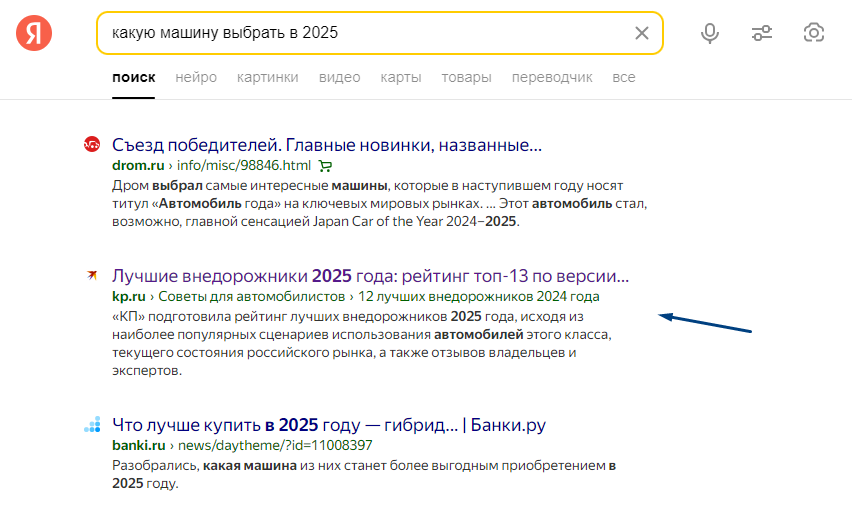Switch to the карты tab
852x517 pixels.
point(401,78)
